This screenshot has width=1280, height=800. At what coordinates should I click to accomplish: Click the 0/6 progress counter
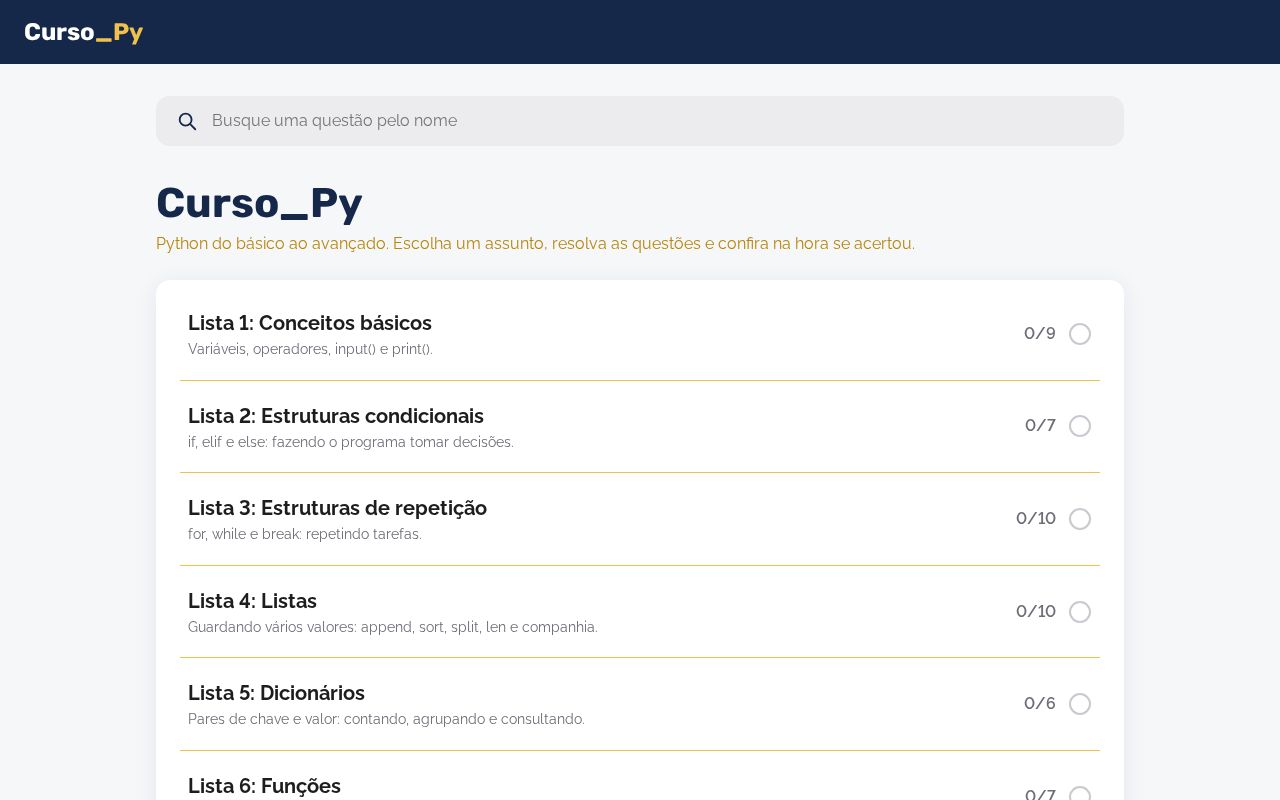[1040, 703]
